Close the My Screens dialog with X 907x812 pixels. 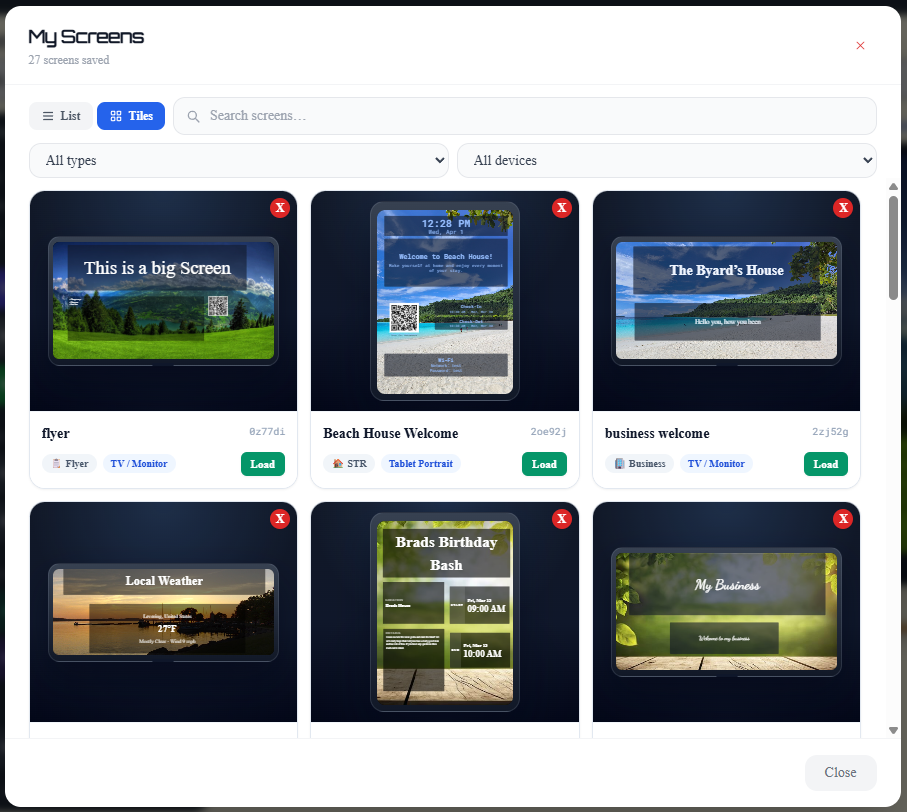(x=860, y=46)
